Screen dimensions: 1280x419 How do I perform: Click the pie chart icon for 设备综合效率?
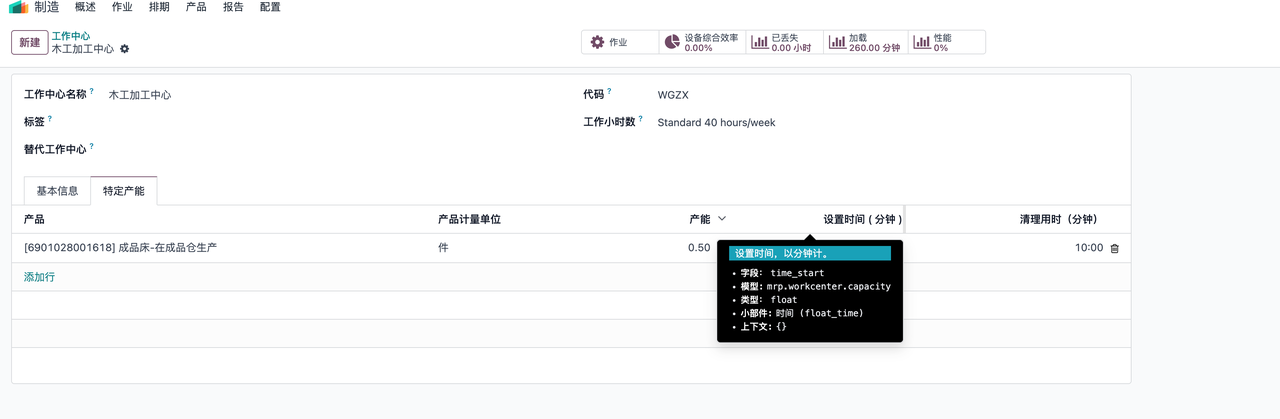pos(672,42)
